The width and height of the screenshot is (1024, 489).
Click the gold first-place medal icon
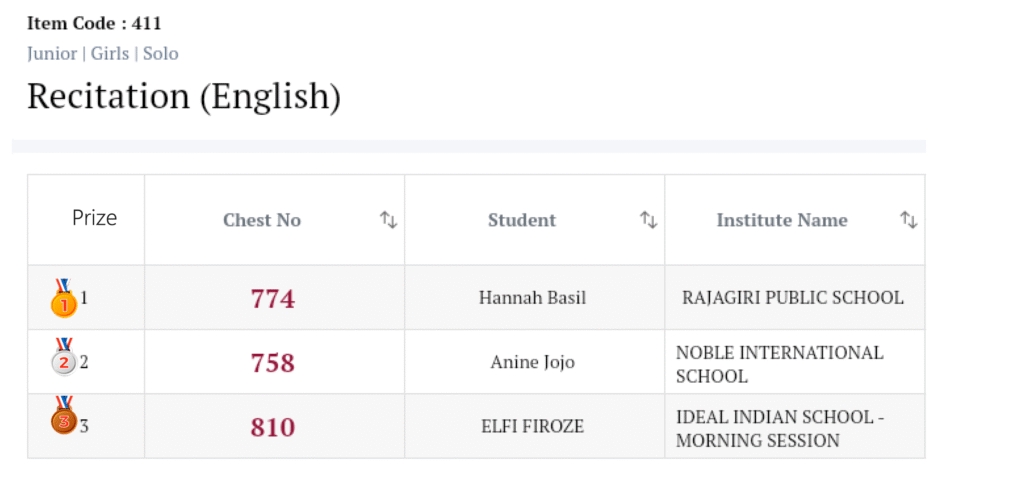[64, 298]
